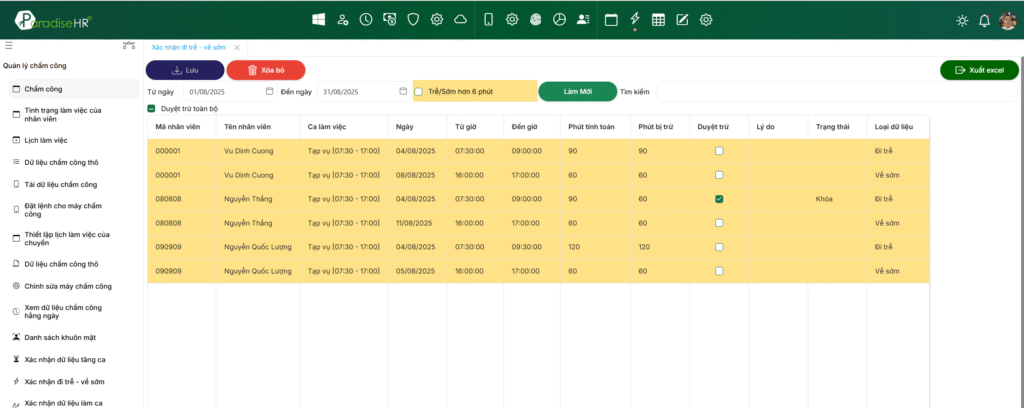This screenshot has width=1024, height=408.
Task: Toggle the Duyệt trừ toàn bộ checkbox
Action: (150, 109)
